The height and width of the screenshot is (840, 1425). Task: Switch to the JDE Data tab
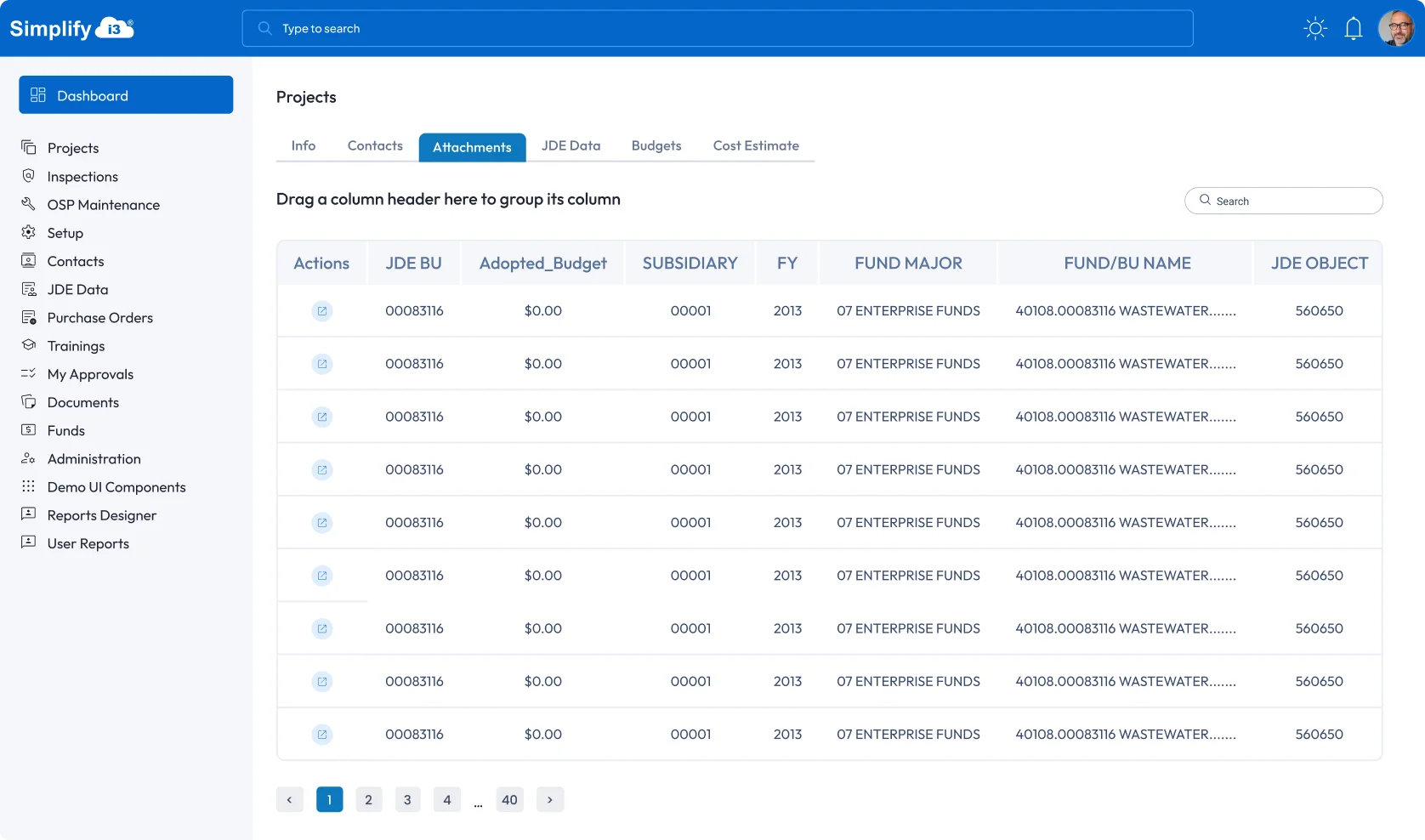571,146
